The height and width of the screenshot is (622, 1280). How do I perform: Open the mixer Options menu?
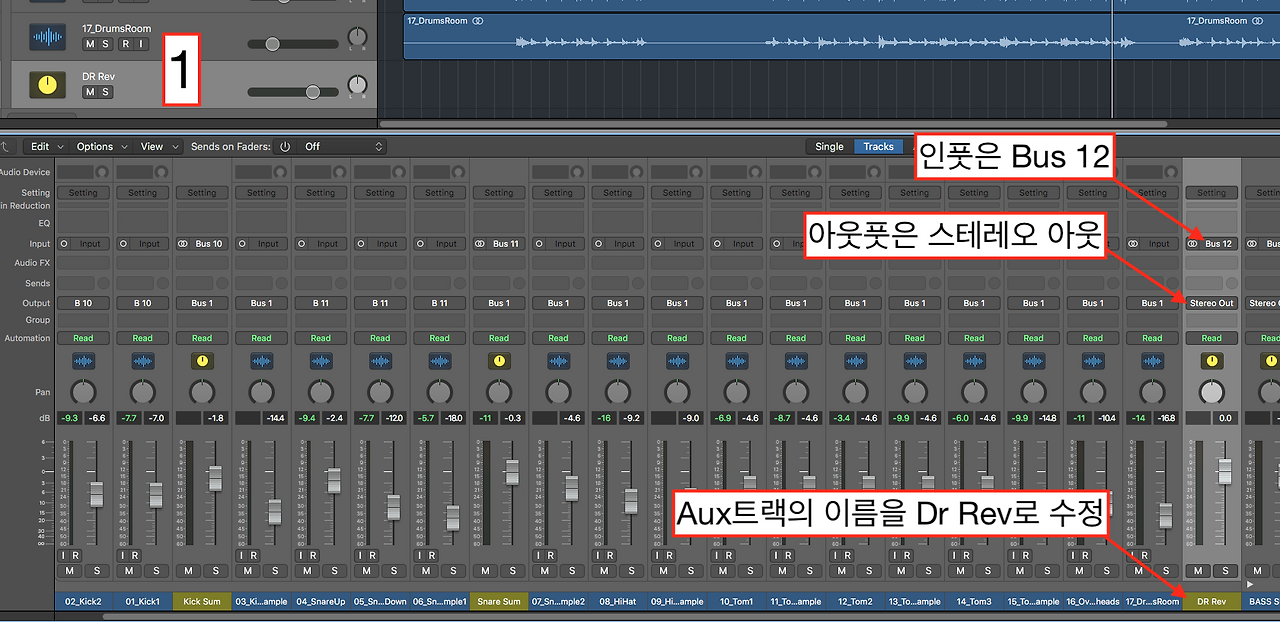click(x=100, y=146)
